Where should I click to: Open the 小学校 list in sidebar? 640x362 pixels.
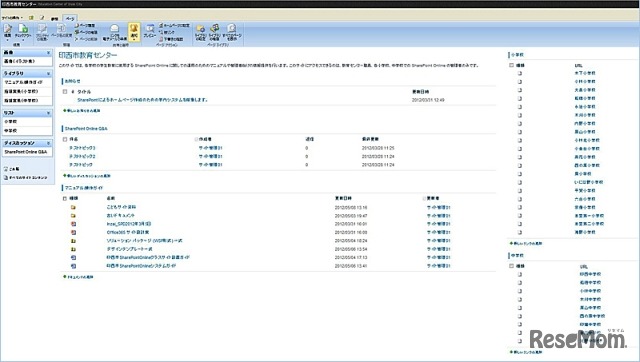pos(11,122)
